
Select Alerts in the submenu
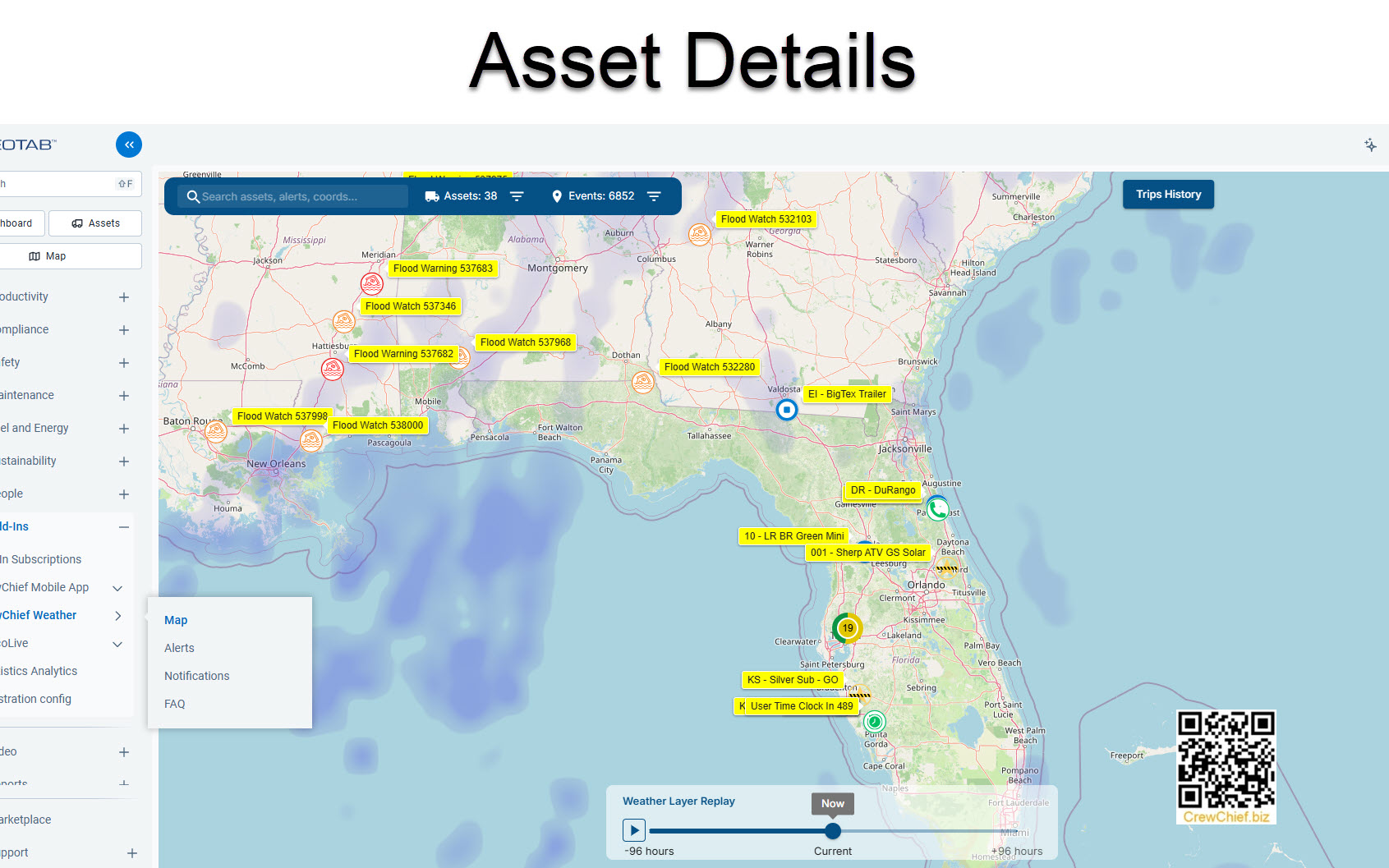click(179, 648)
